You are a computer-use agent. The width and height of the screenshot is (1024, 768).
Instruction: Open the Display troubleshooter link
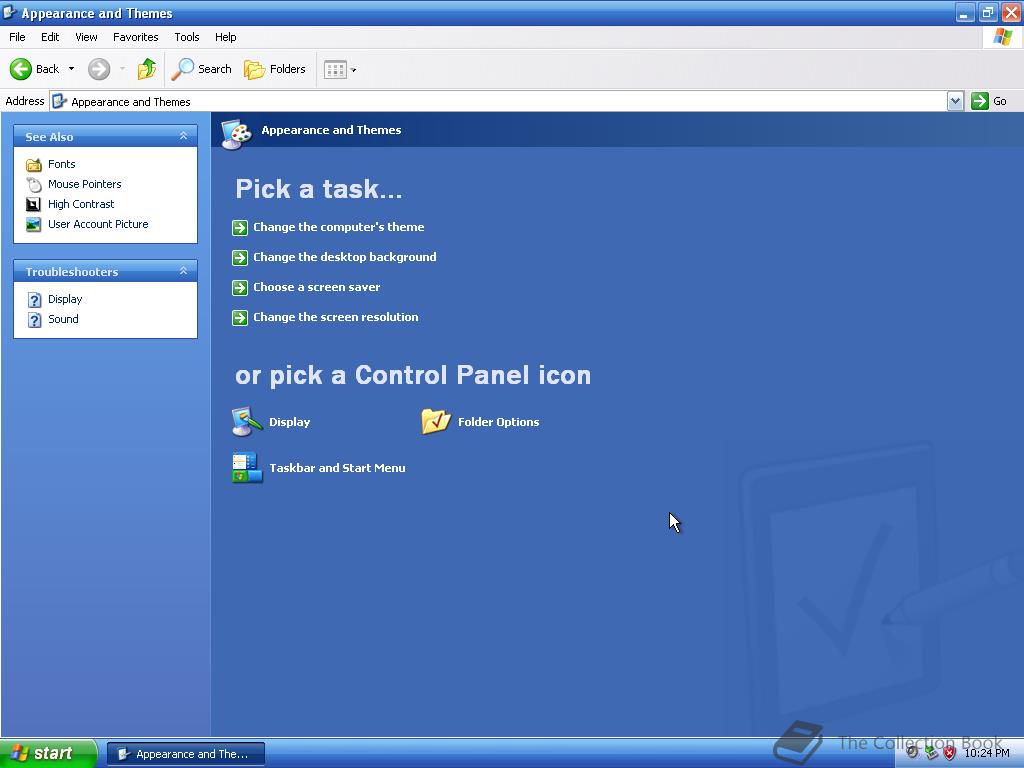65,299
